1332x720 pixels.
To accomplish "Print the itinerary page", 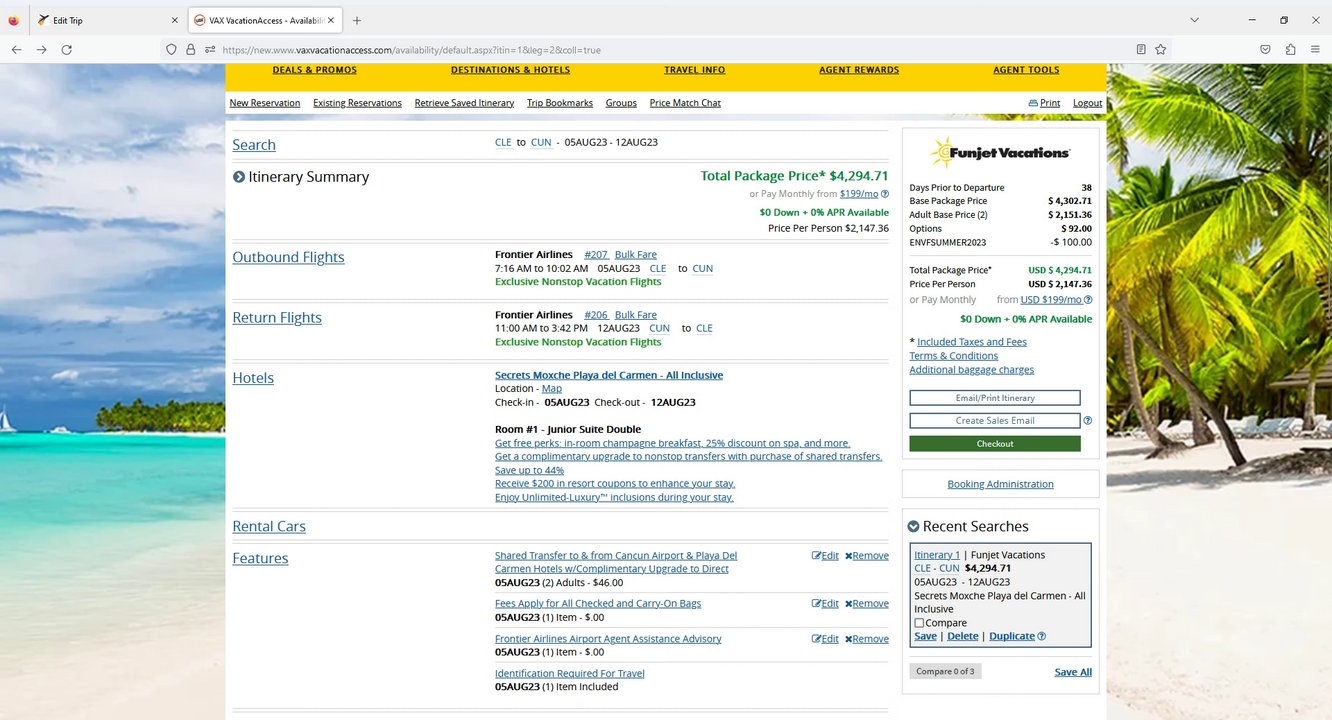I will pyautogui.click(x=1044, y=103).
